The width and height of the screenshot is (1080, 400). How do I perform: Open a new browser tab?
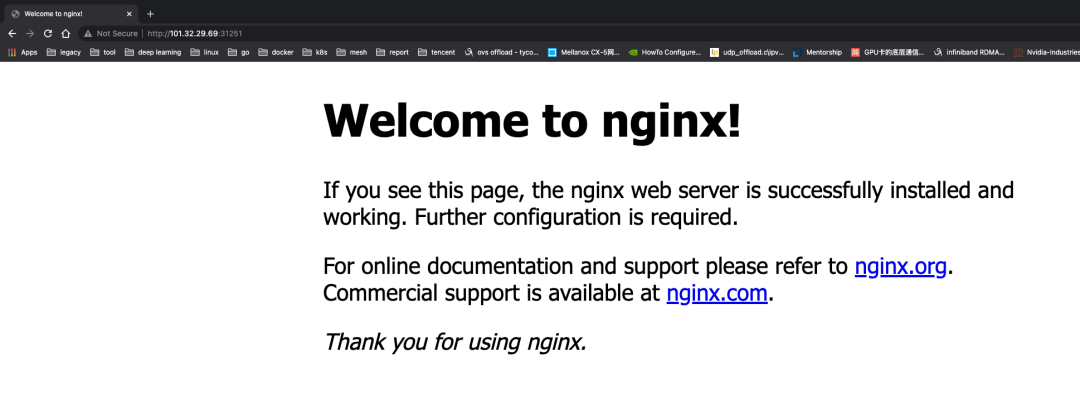(x=150, y=14)
